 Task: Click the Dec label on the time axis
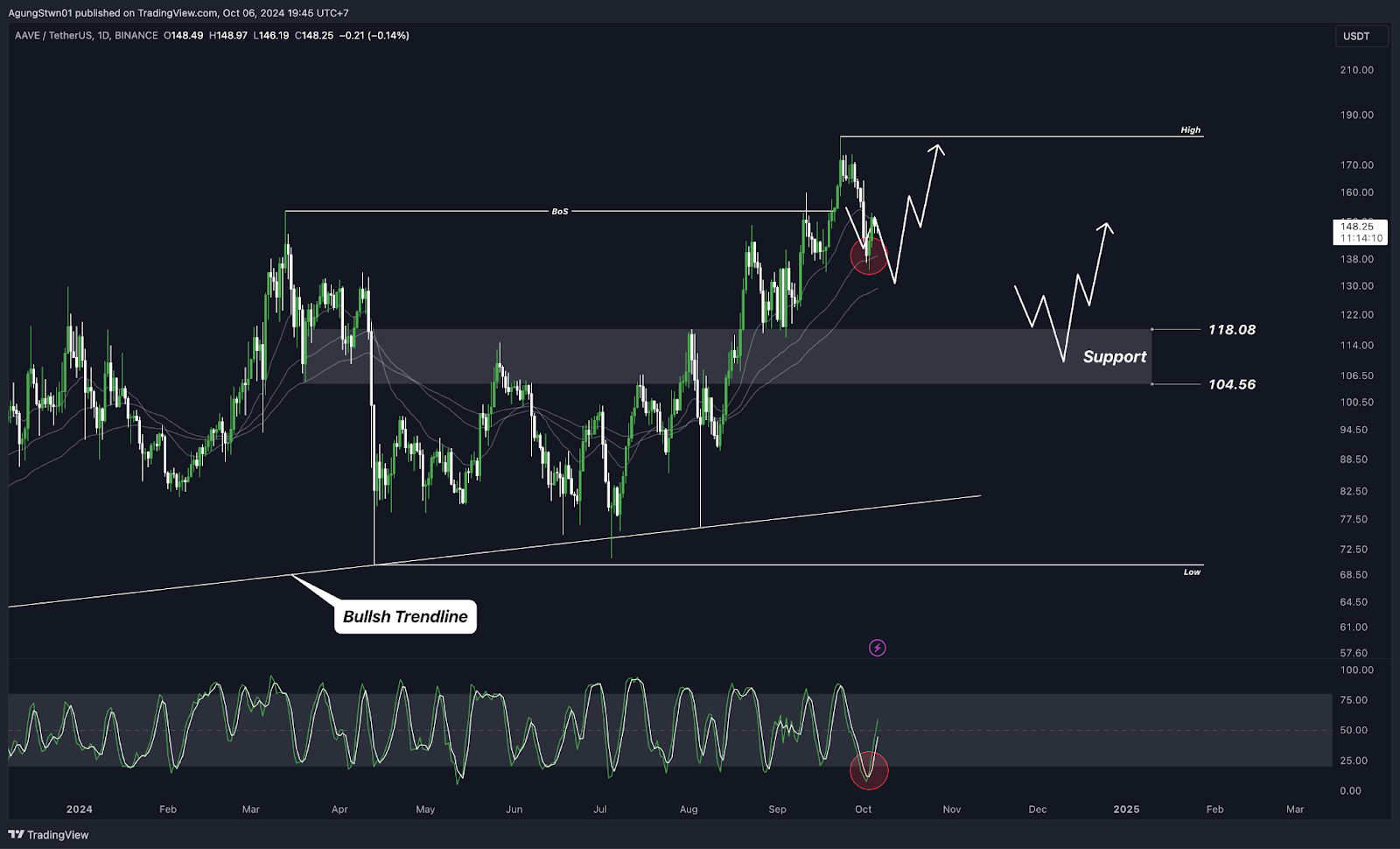[1038, 810]
